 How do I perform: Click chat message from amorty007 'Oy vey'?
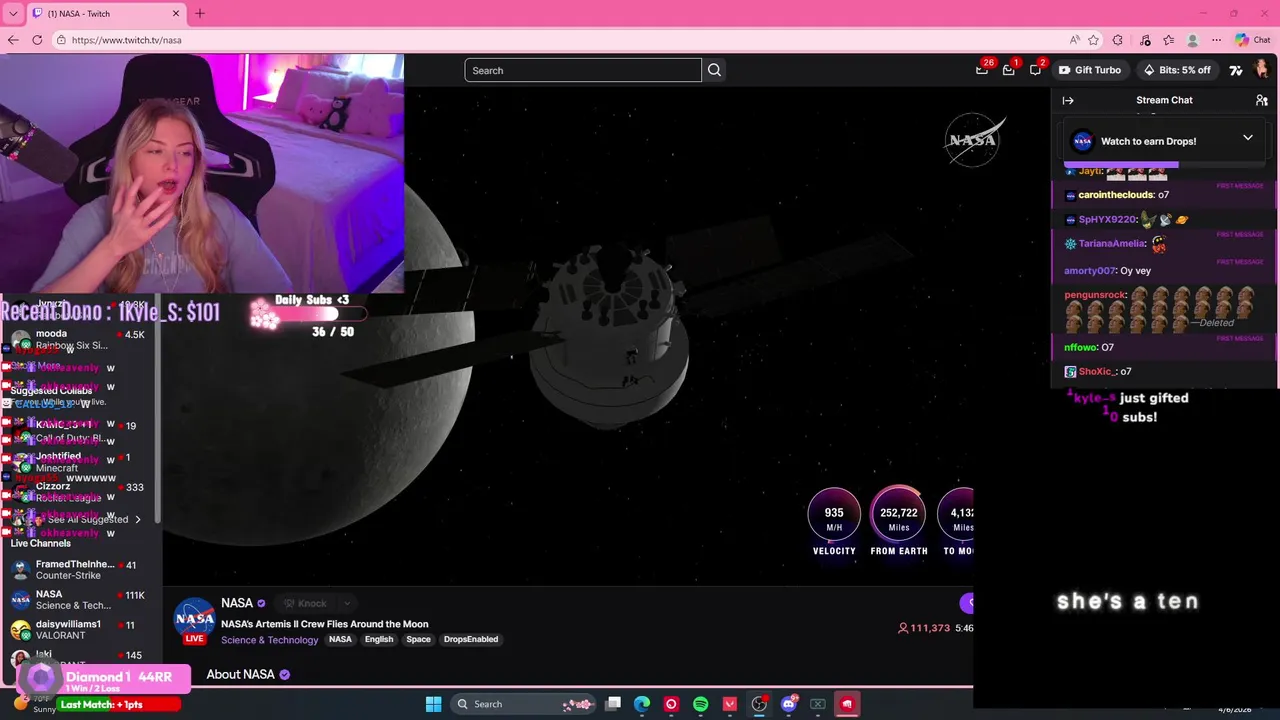[1108, 271]
